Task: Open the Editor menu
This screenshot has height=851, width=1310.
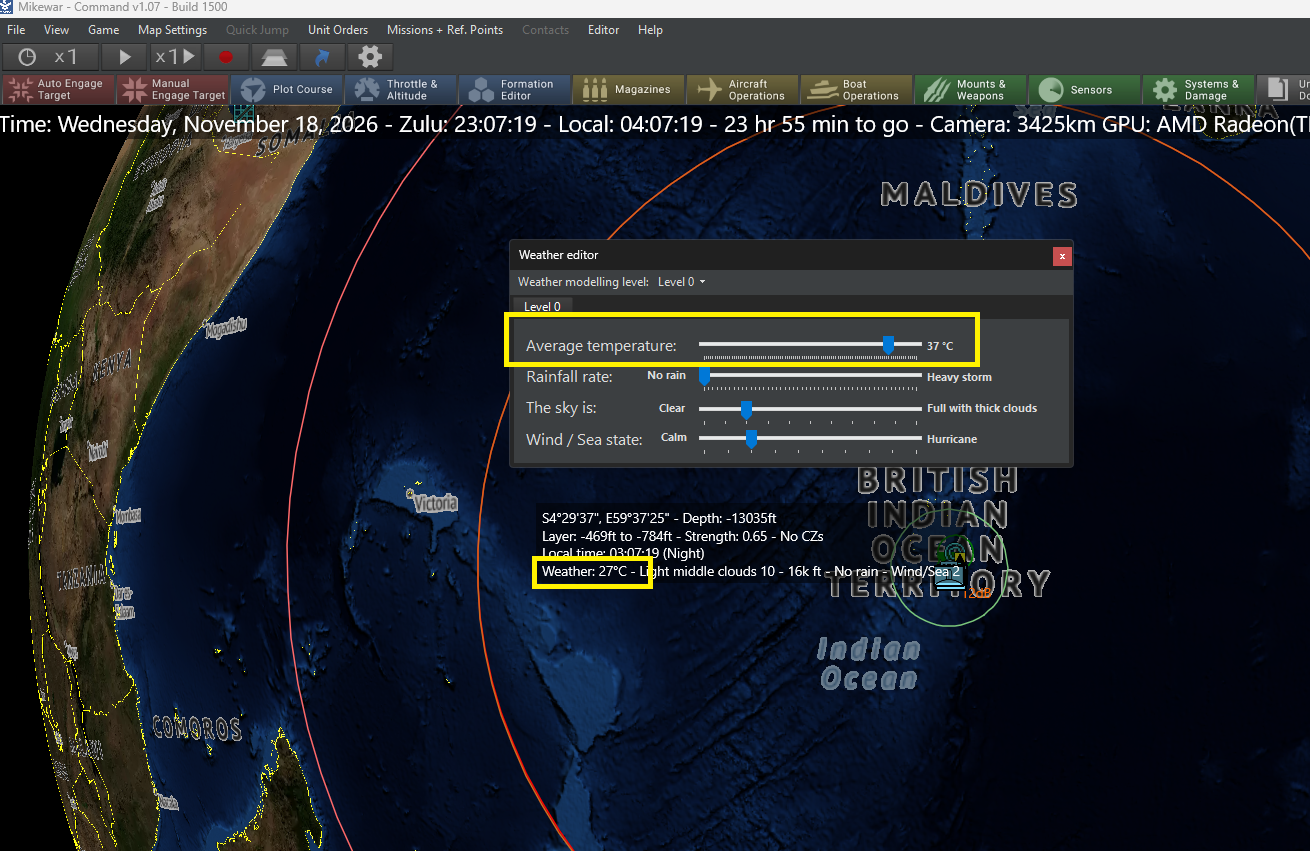Action: point(604,30)
